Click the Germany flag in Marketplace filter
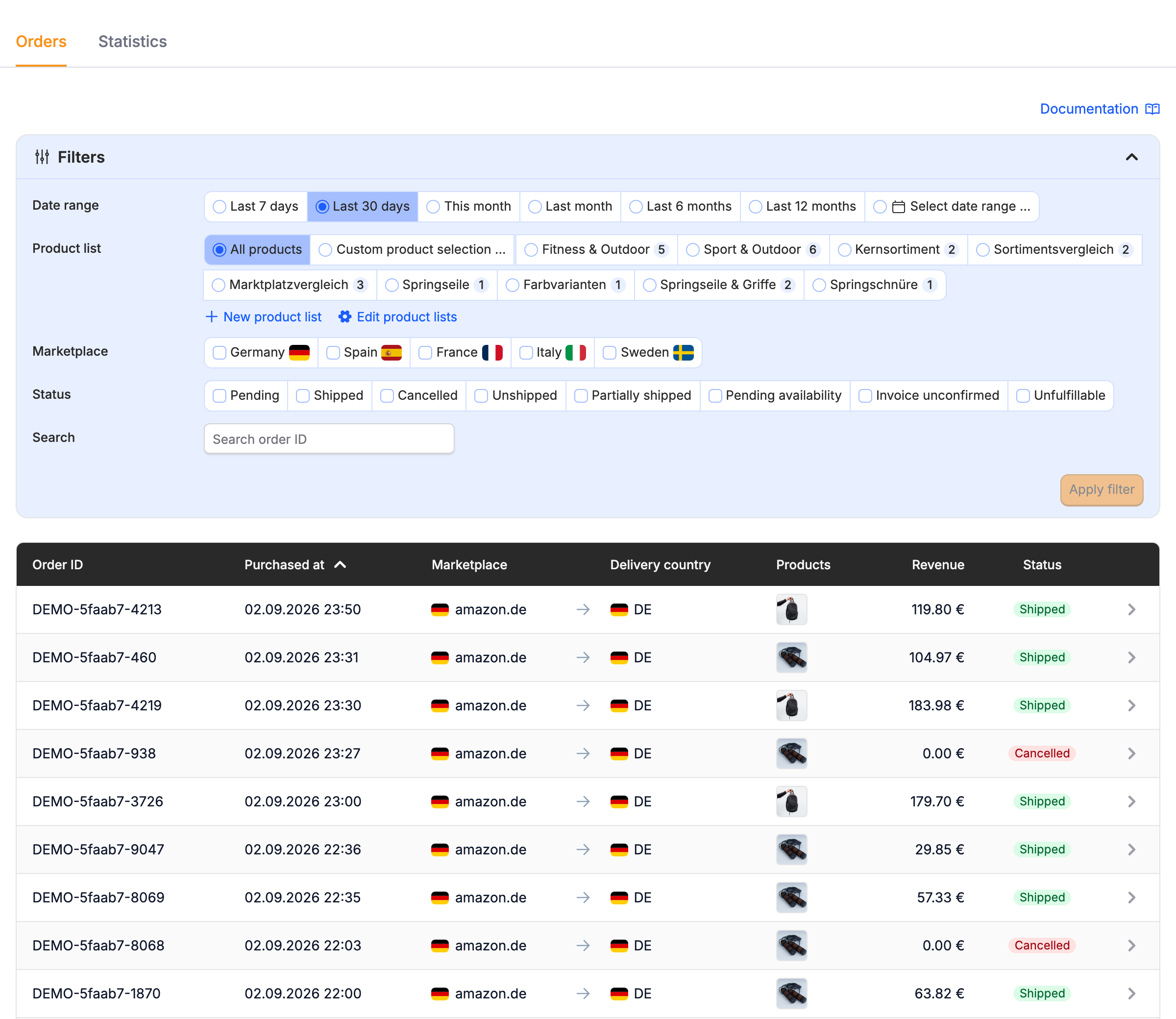Viewport: 1176px width, 1019px height. [x=299, y=353]
